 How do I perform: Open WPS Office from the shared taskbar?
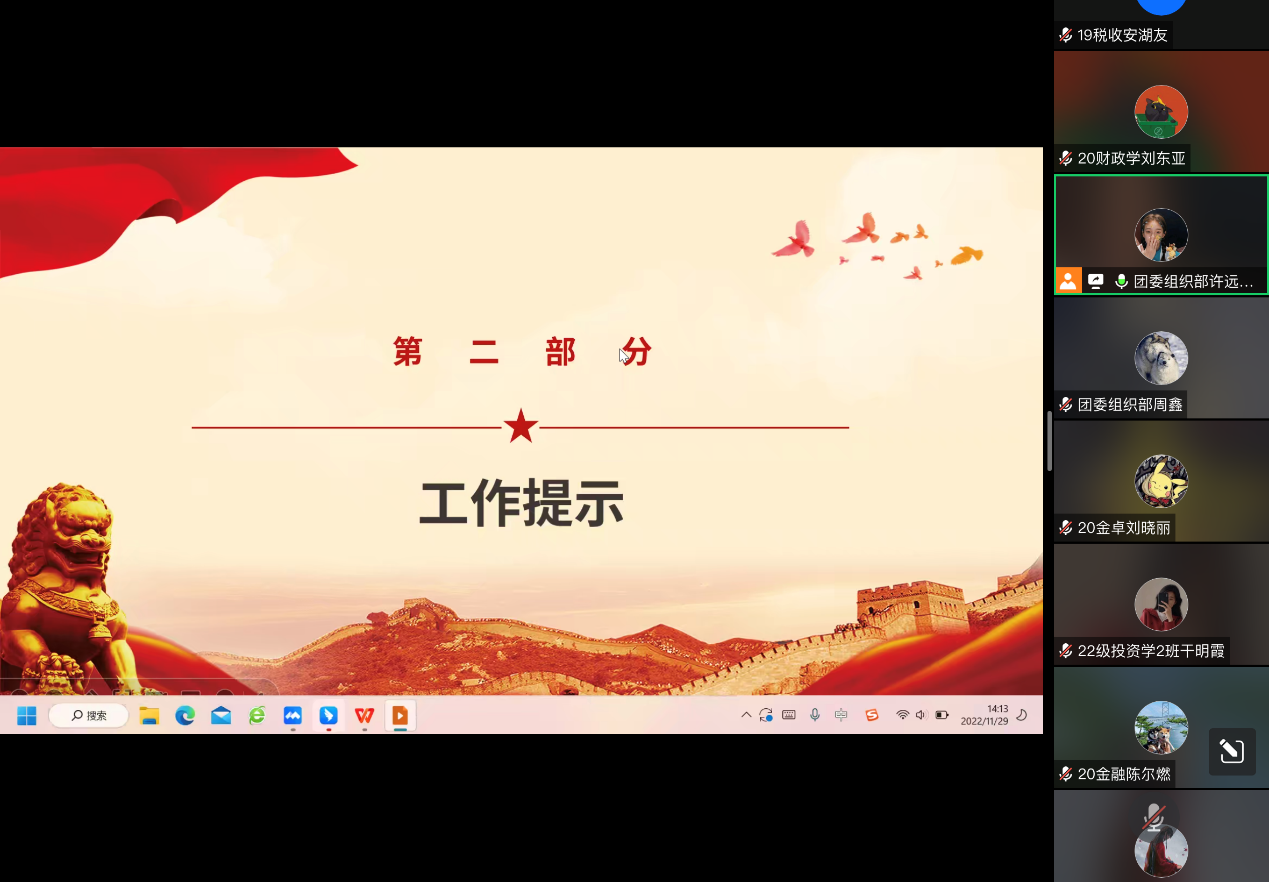364,715
